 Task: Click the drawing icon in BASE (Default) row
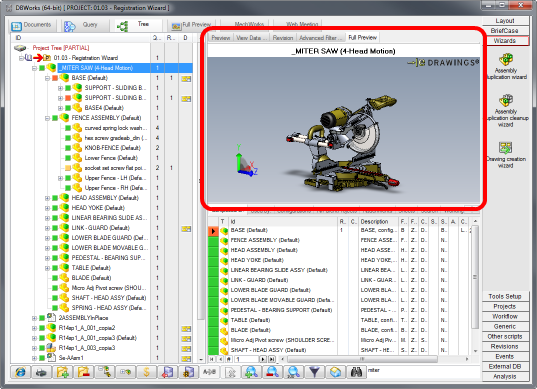[x=186, y=78]
